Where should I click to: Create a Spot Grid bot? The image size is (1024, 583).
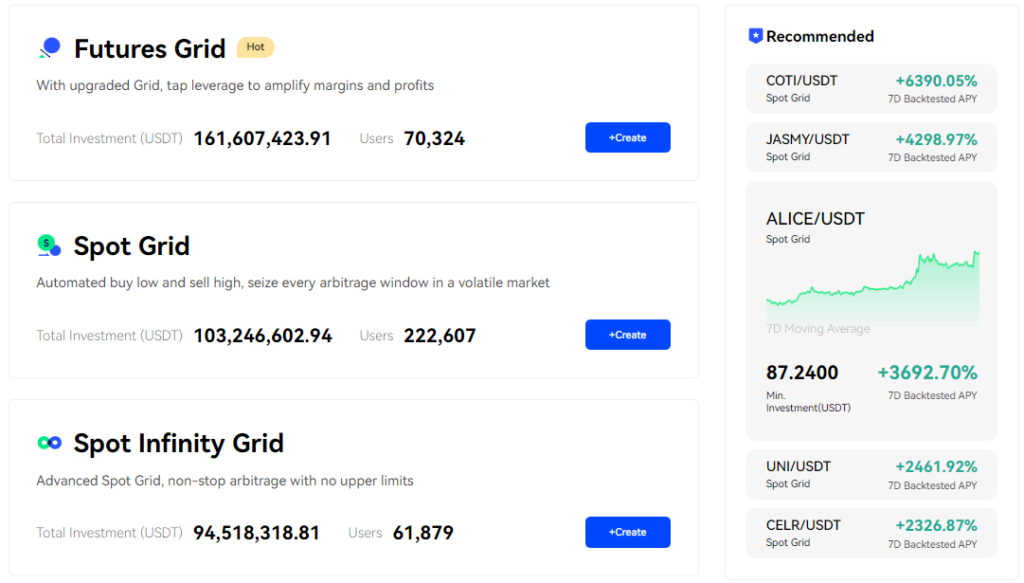click(x=627, y=334)
